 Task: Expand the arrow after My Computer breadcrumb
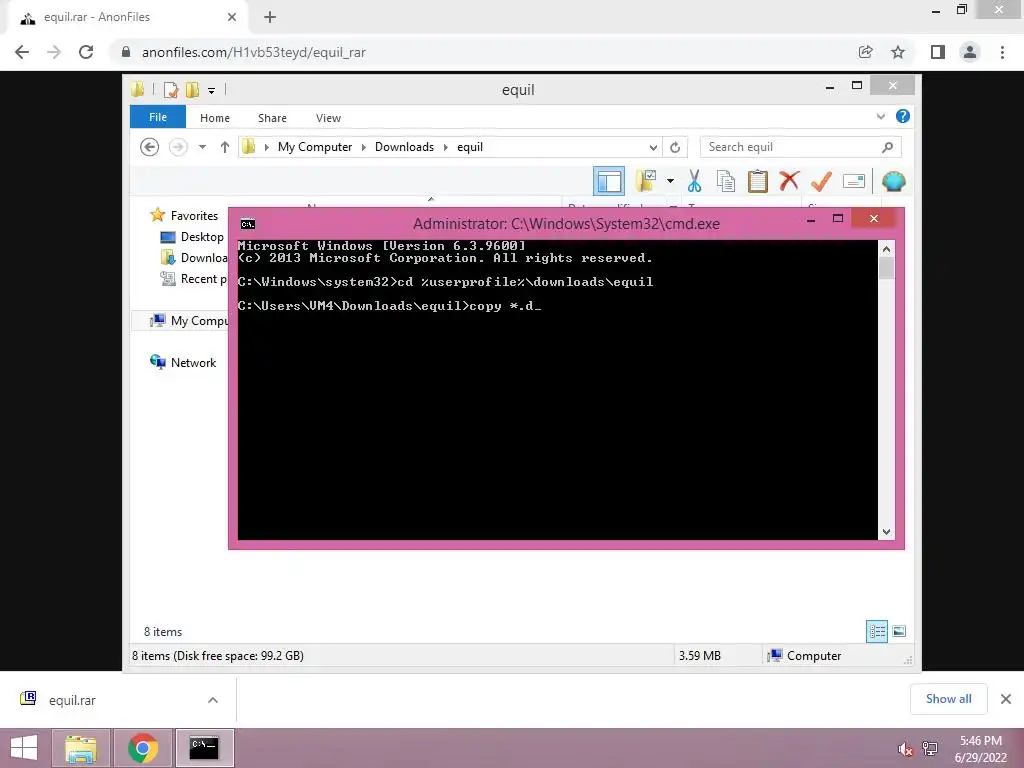pyautogui.click(x=364, y=148)
